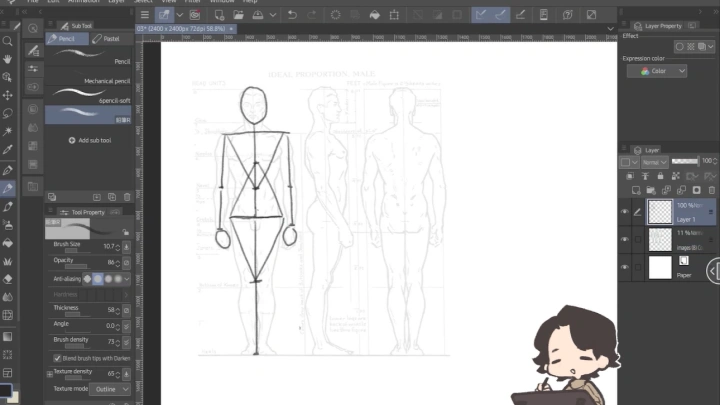720x405 pixels.
Task: Click the New layer folder icon
Action: tap(651, 190)
